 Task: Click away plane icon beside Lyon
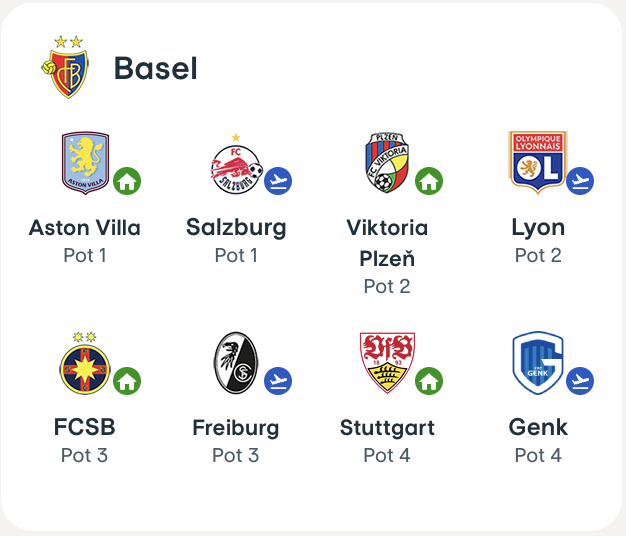(580, 181)
